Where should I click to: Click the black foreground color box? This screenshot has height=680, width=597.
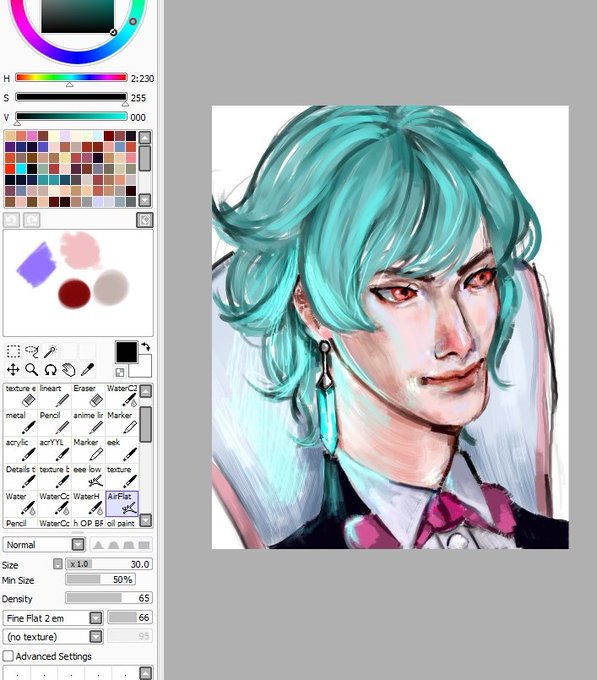click(126, 352)
